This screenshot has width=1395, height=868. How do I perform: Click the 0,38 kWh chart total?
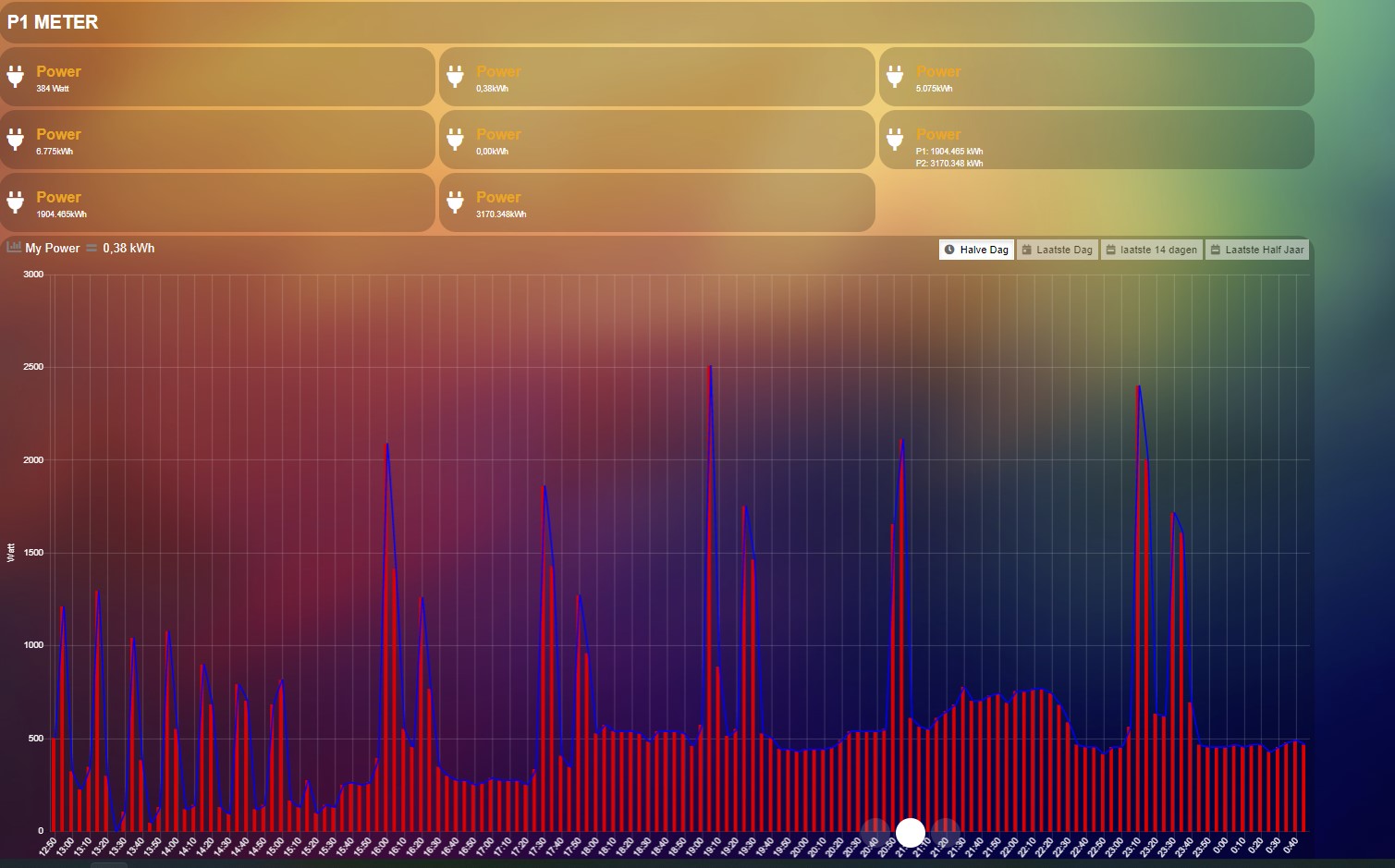click(128, 248)
